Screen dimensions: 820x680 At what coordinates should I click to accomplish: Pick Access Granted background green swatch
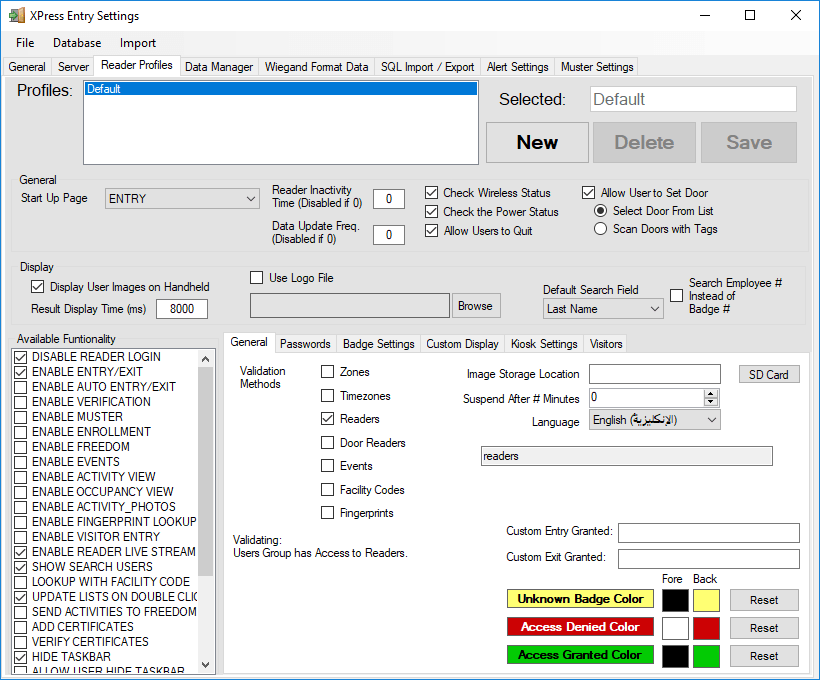[x=707, y=656]
